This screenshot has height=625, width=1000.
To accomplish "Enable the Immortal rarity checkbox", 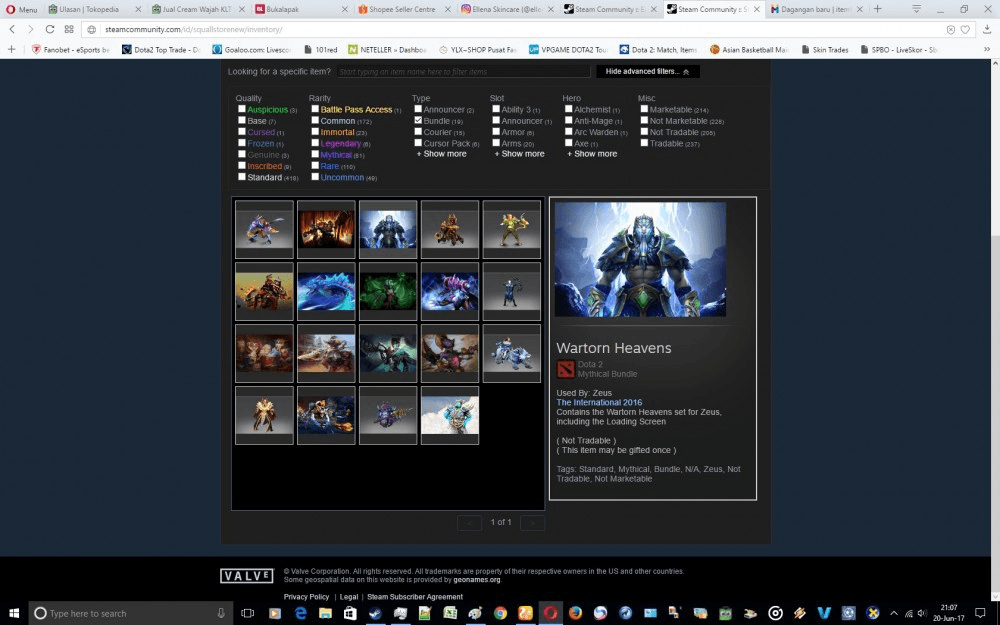I will coord(315,132).
